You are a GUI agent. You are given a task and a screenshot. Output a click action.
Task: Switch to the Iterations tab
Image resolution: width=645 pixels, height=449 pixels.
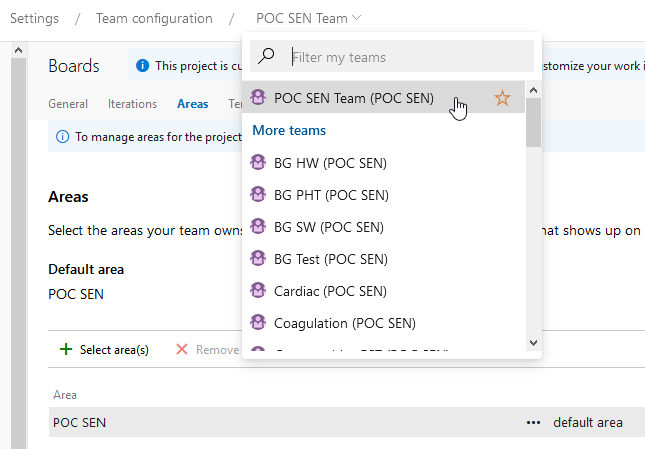(132, 104)
